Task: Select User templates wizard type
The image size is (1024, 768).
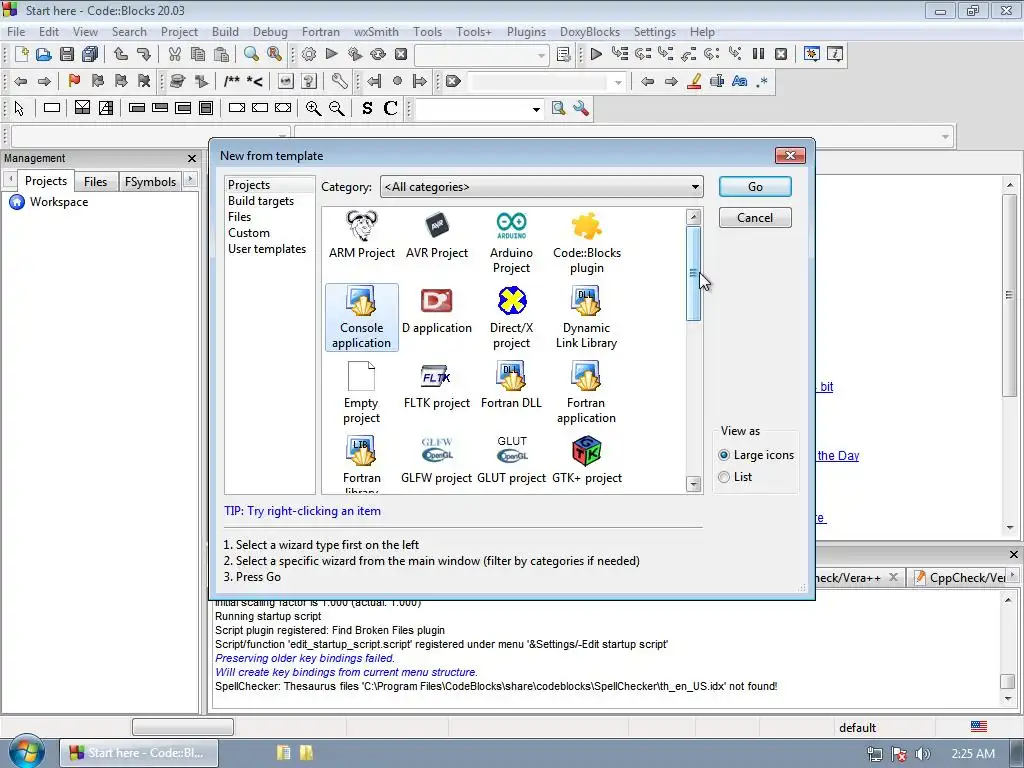Action: click(267, 249)
